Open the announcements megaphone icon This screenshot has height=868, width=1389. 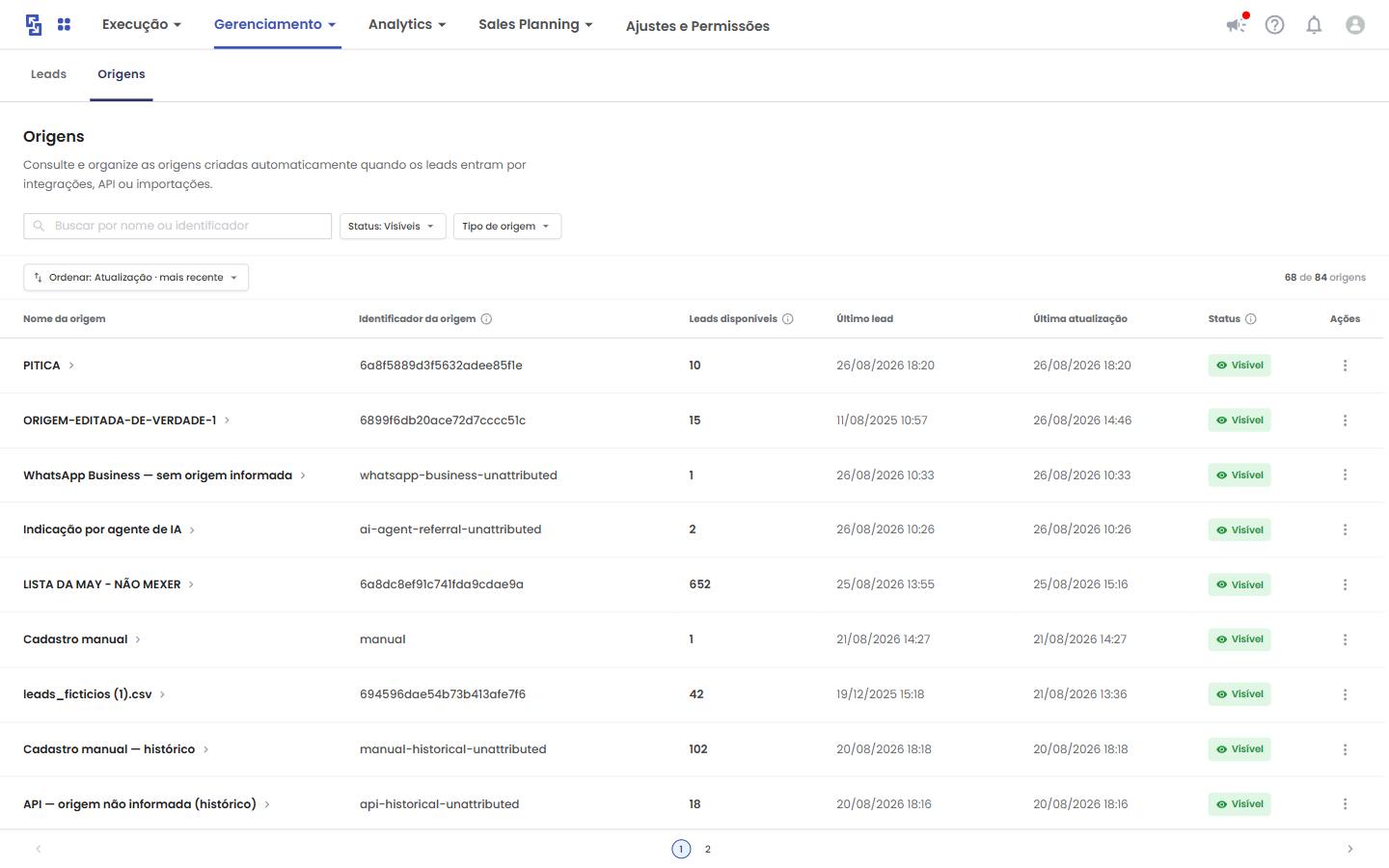pyautogui.click(x=1237, y=24)
